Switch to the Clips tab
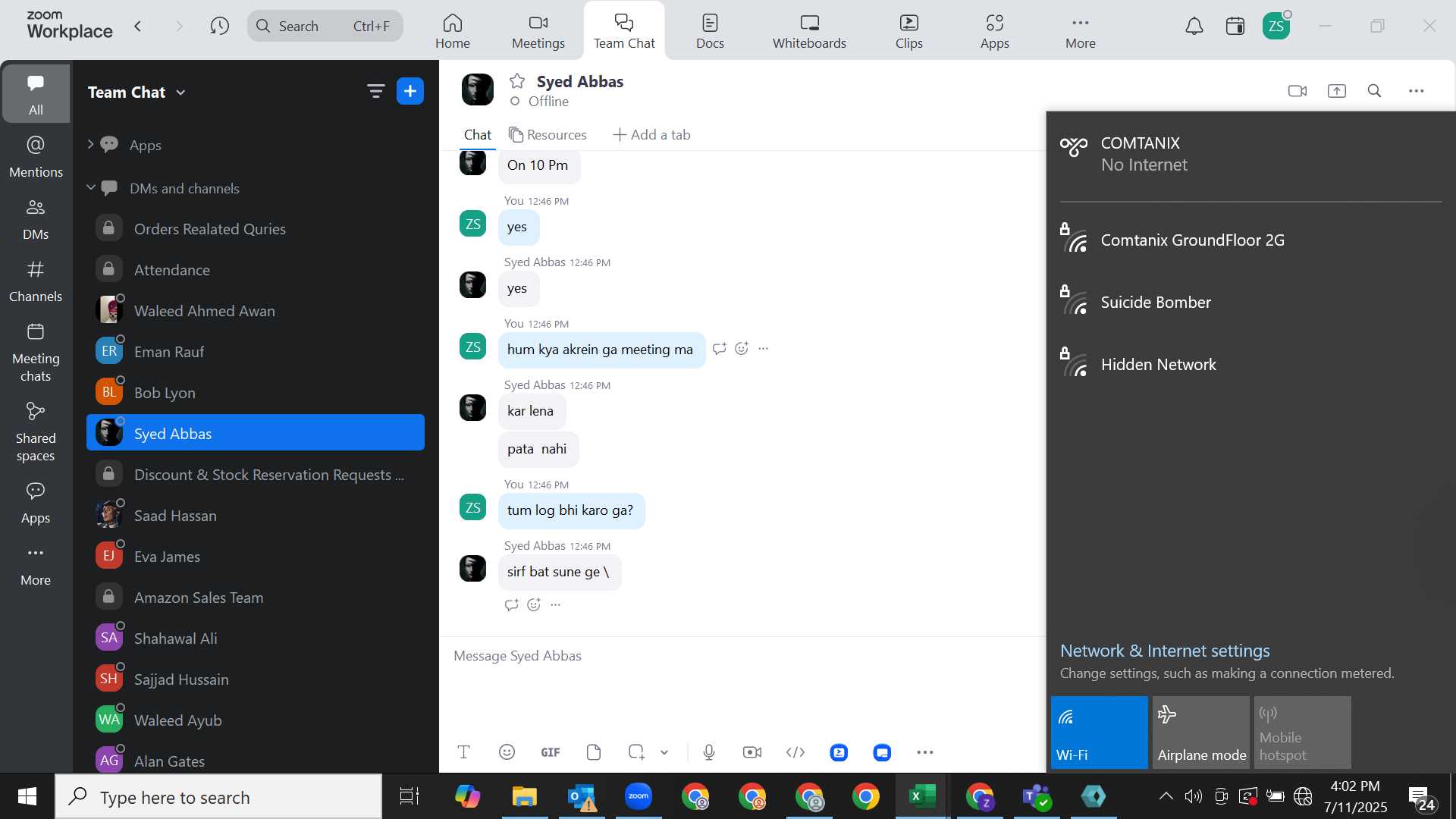Image resolution: width=1456 pixels, height=819 pixels. (908, 32)
